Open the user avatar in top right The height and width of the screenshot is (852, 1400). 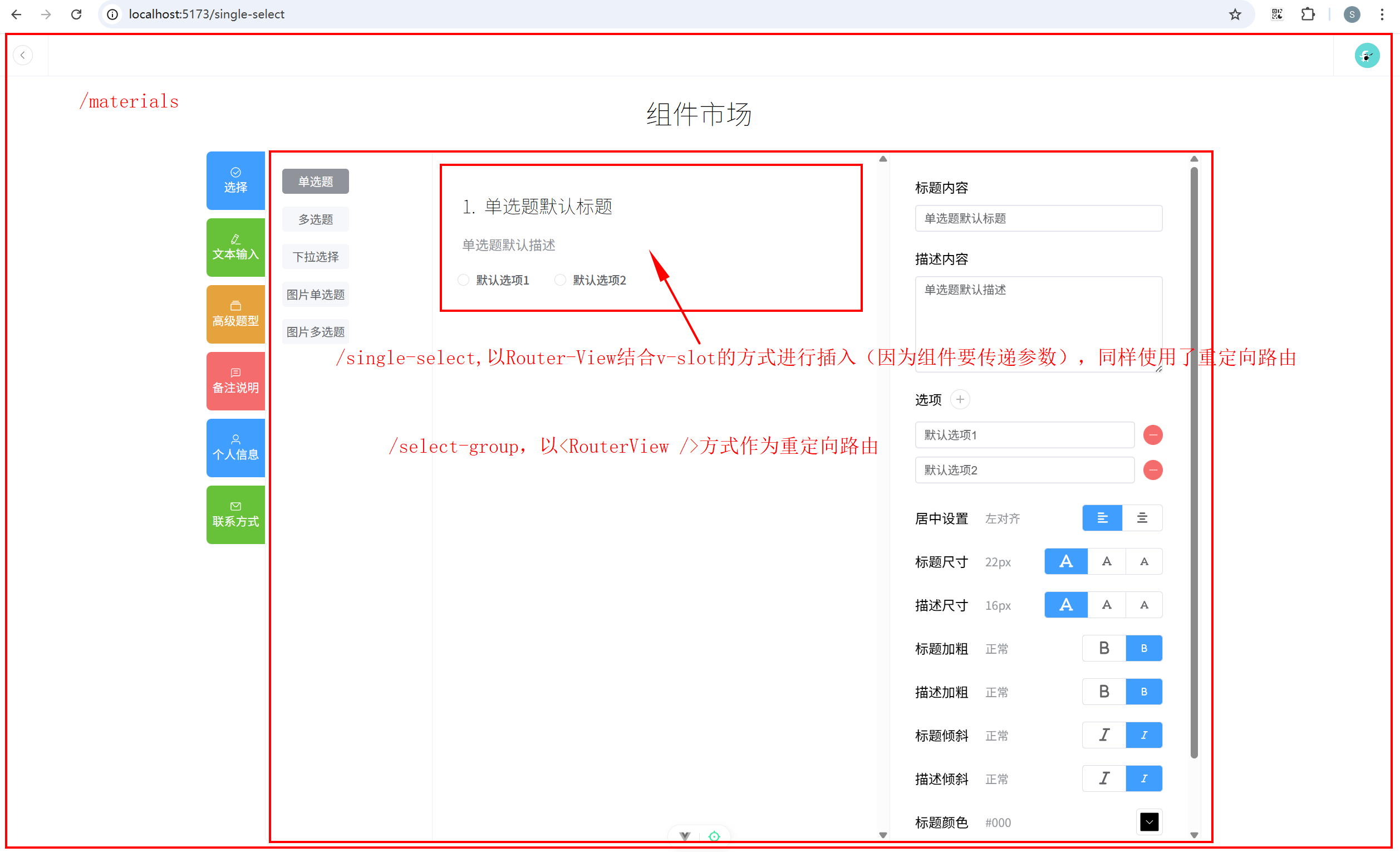1367,56
